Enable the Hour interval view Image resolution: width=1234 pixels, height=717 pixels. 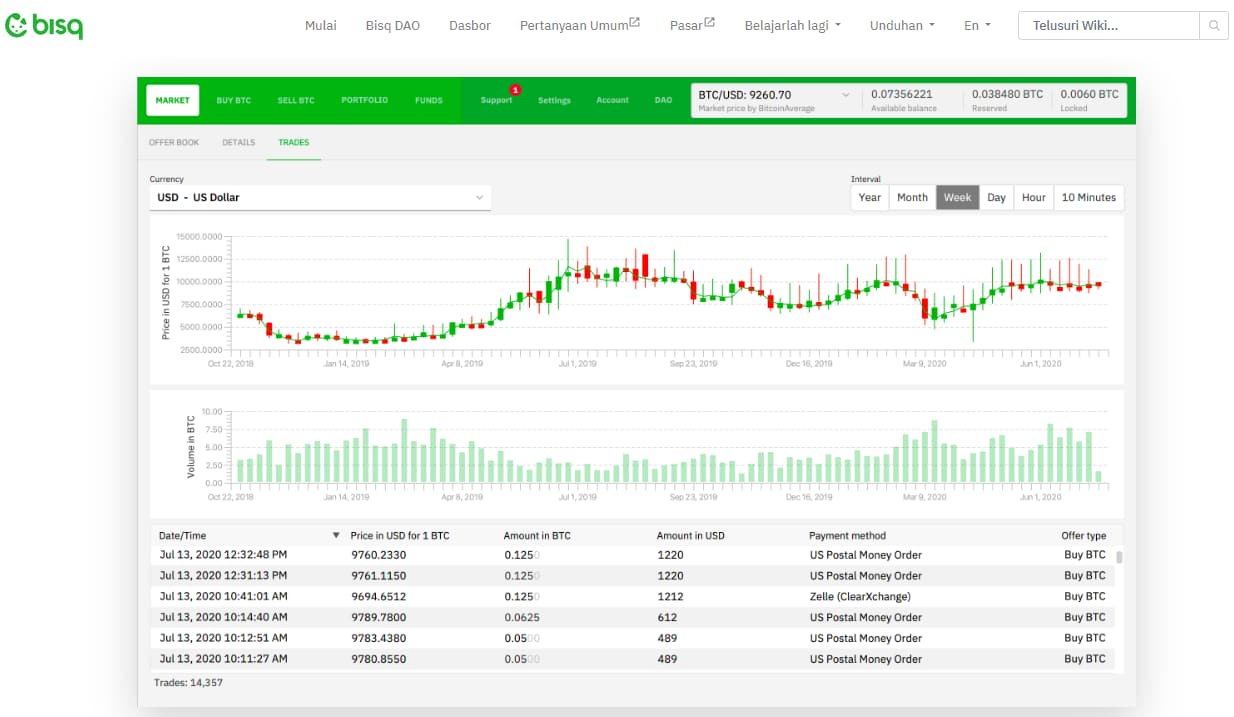pyautogui.click(x=1033, y=197)
